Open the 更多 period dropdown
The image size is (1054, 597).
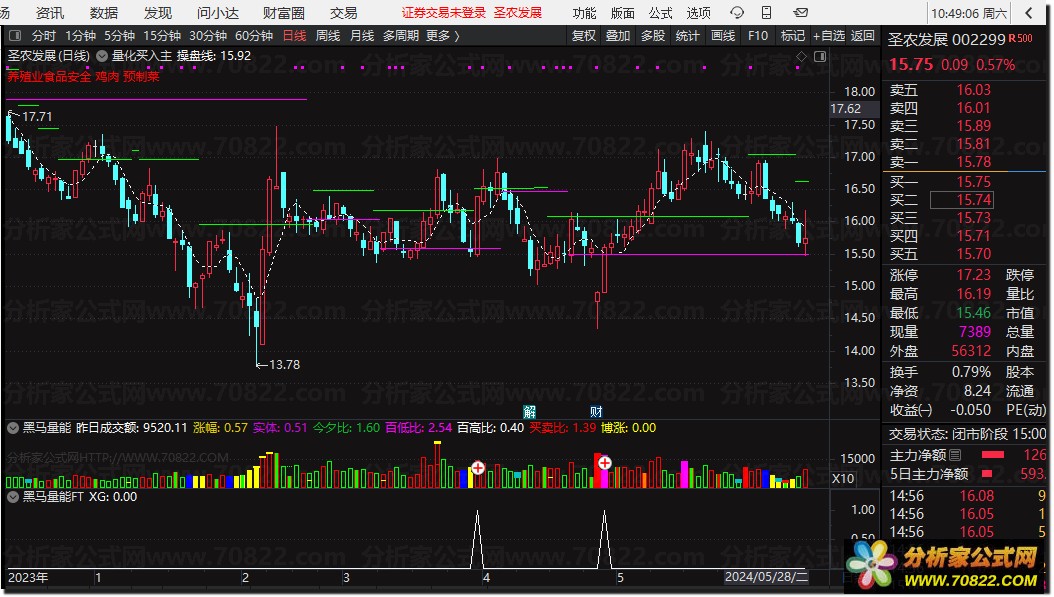coord(443,36)
